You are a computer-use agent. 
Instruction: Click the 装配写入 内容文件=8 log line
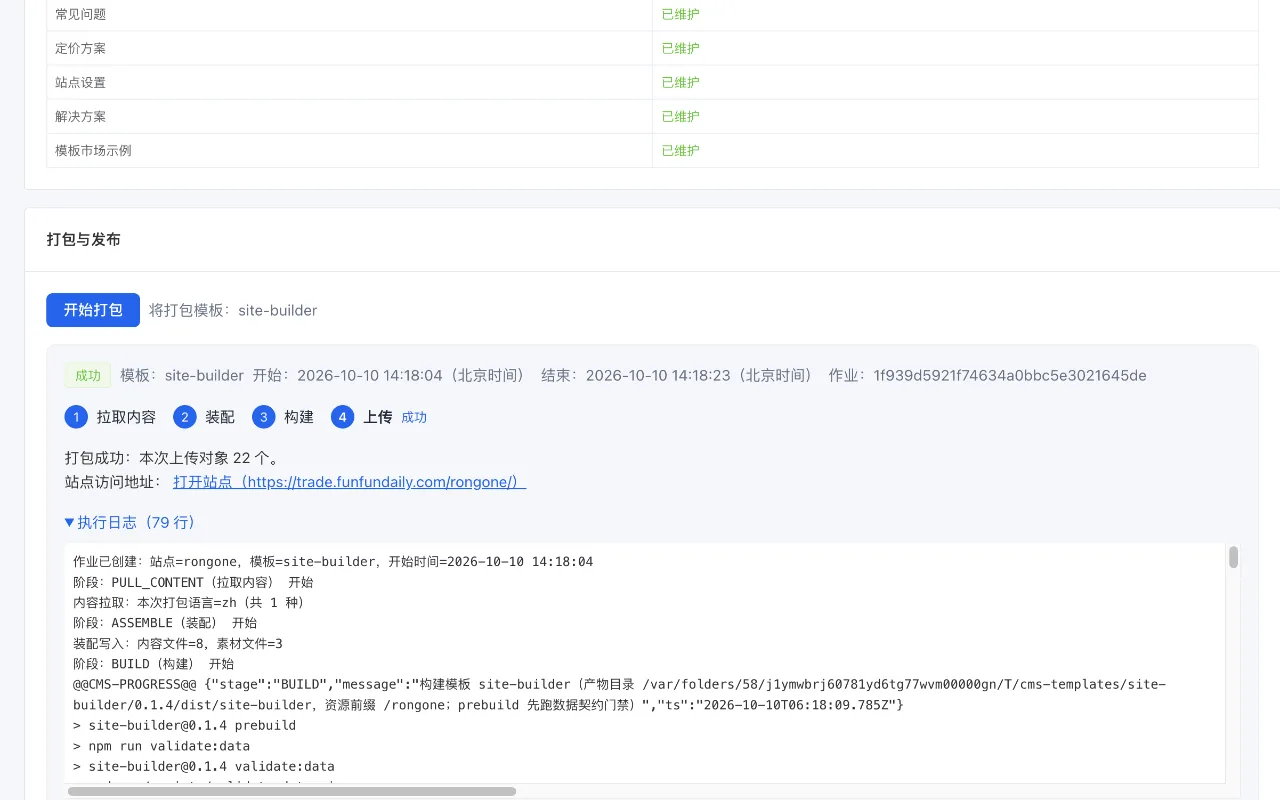178,644
